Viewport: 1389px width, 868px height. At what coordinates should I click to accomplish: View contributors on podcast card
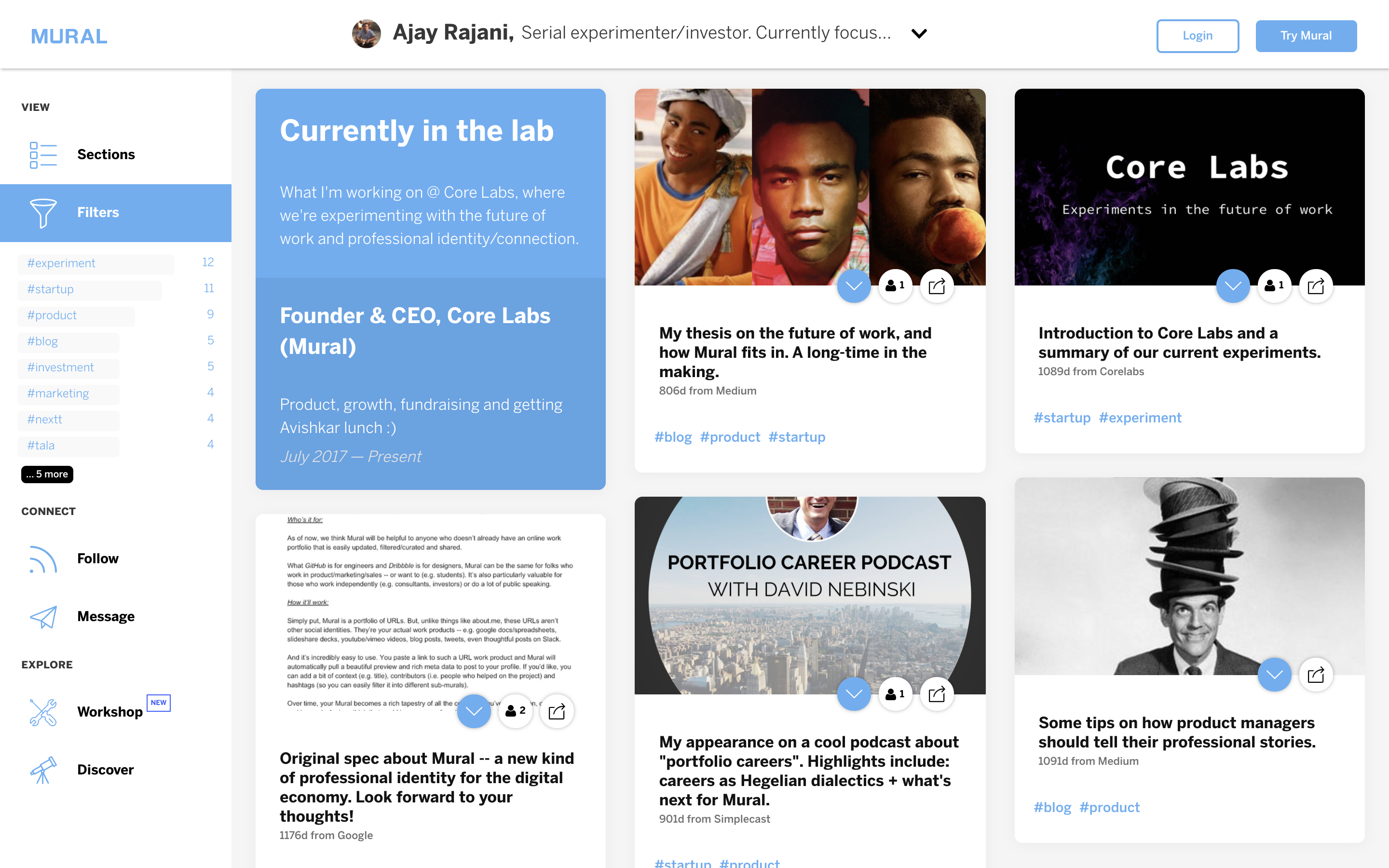tap(896, 694)
